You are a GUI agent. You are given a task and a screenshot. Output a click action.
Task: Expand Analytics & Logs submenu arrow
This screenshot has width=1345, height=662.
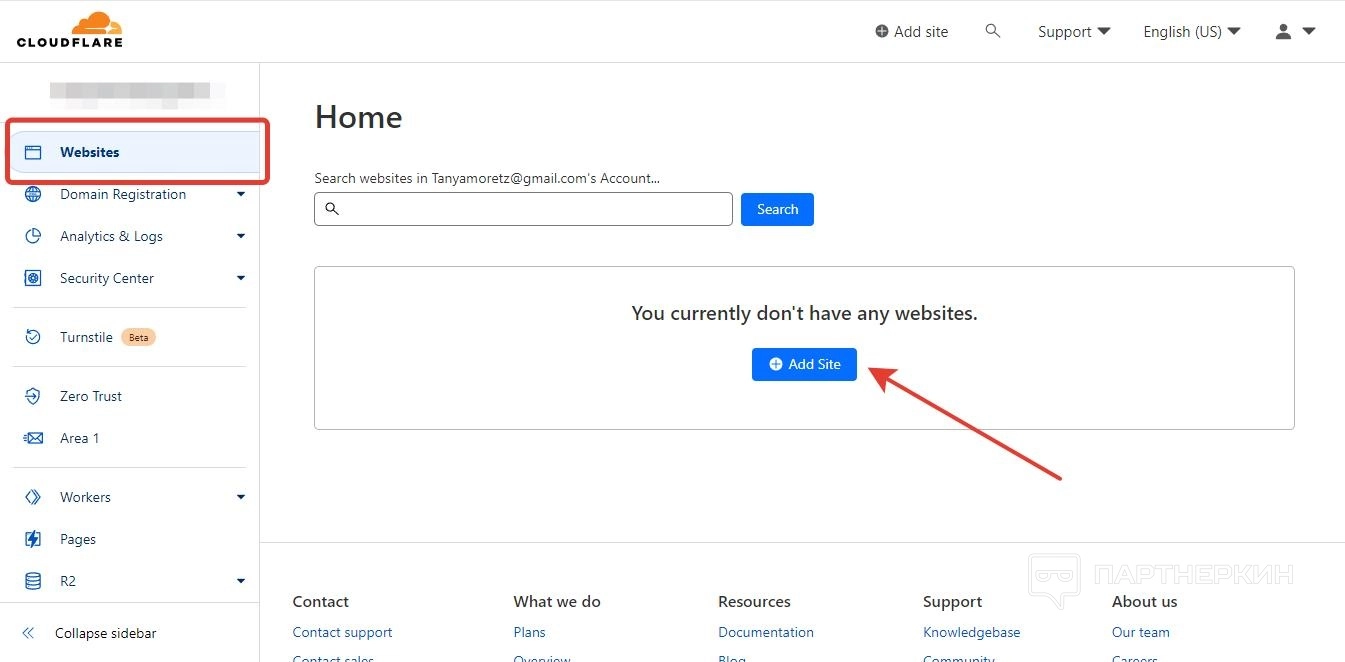240,236
